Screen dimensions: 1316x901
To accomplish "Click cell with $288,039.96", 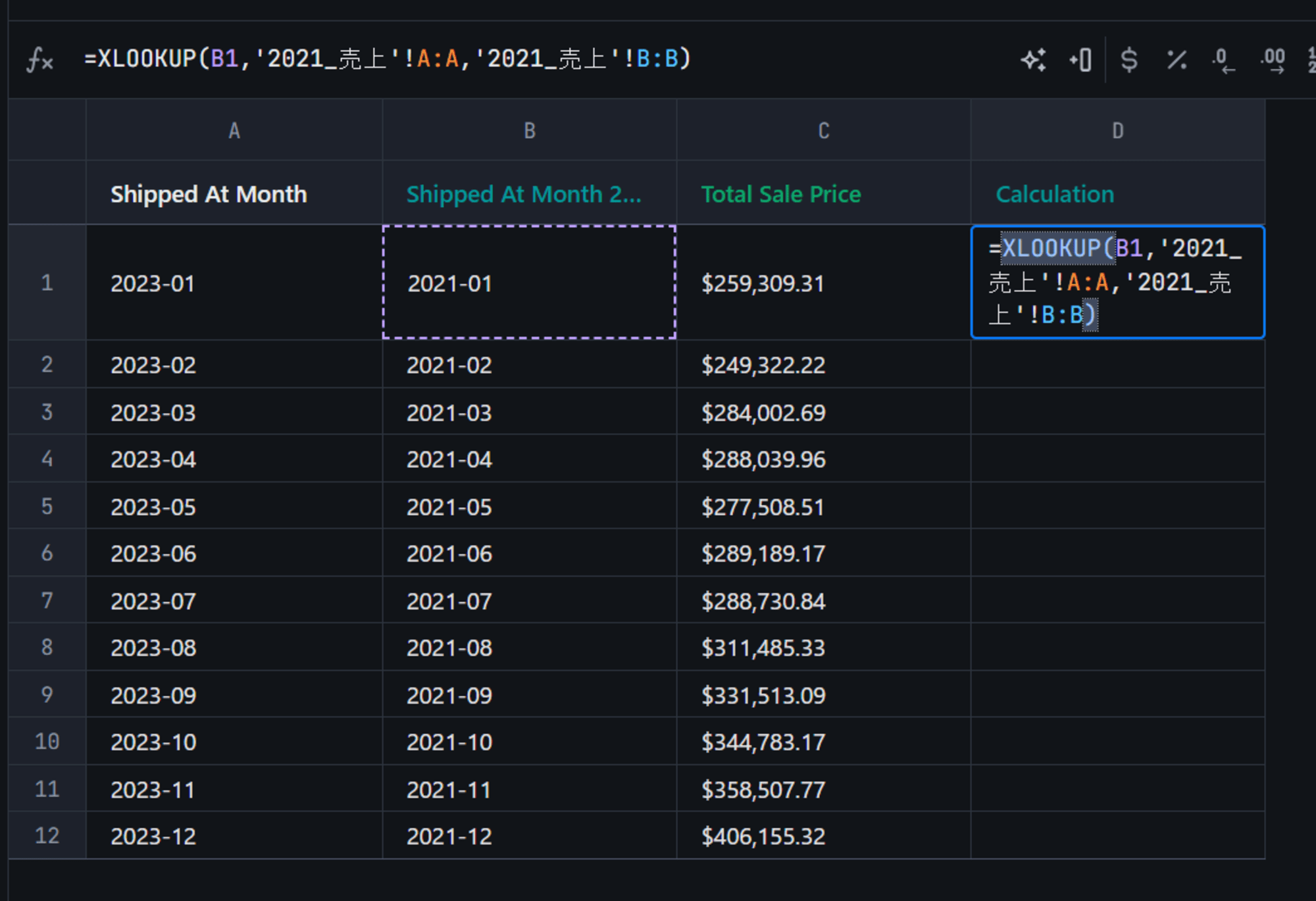I will tap(824, 458).
